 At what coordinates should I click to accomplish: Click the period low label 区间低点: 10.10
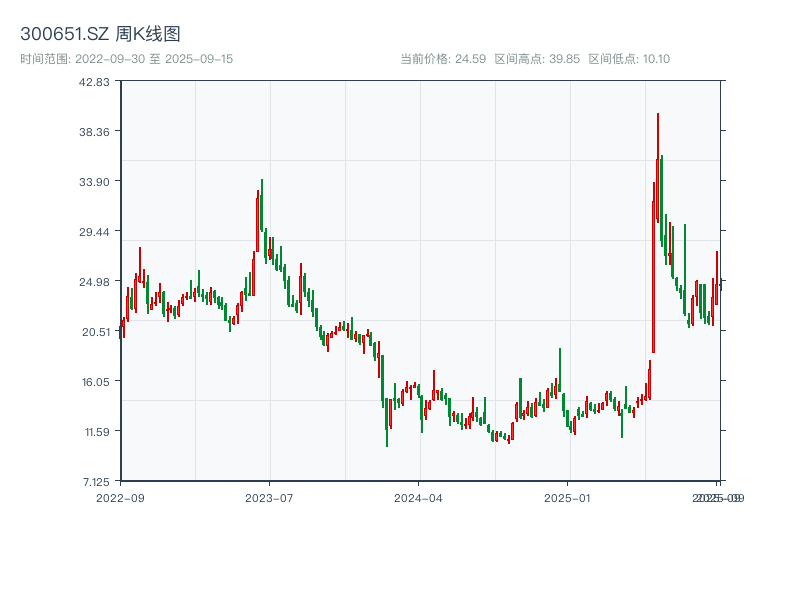point(629,59)
